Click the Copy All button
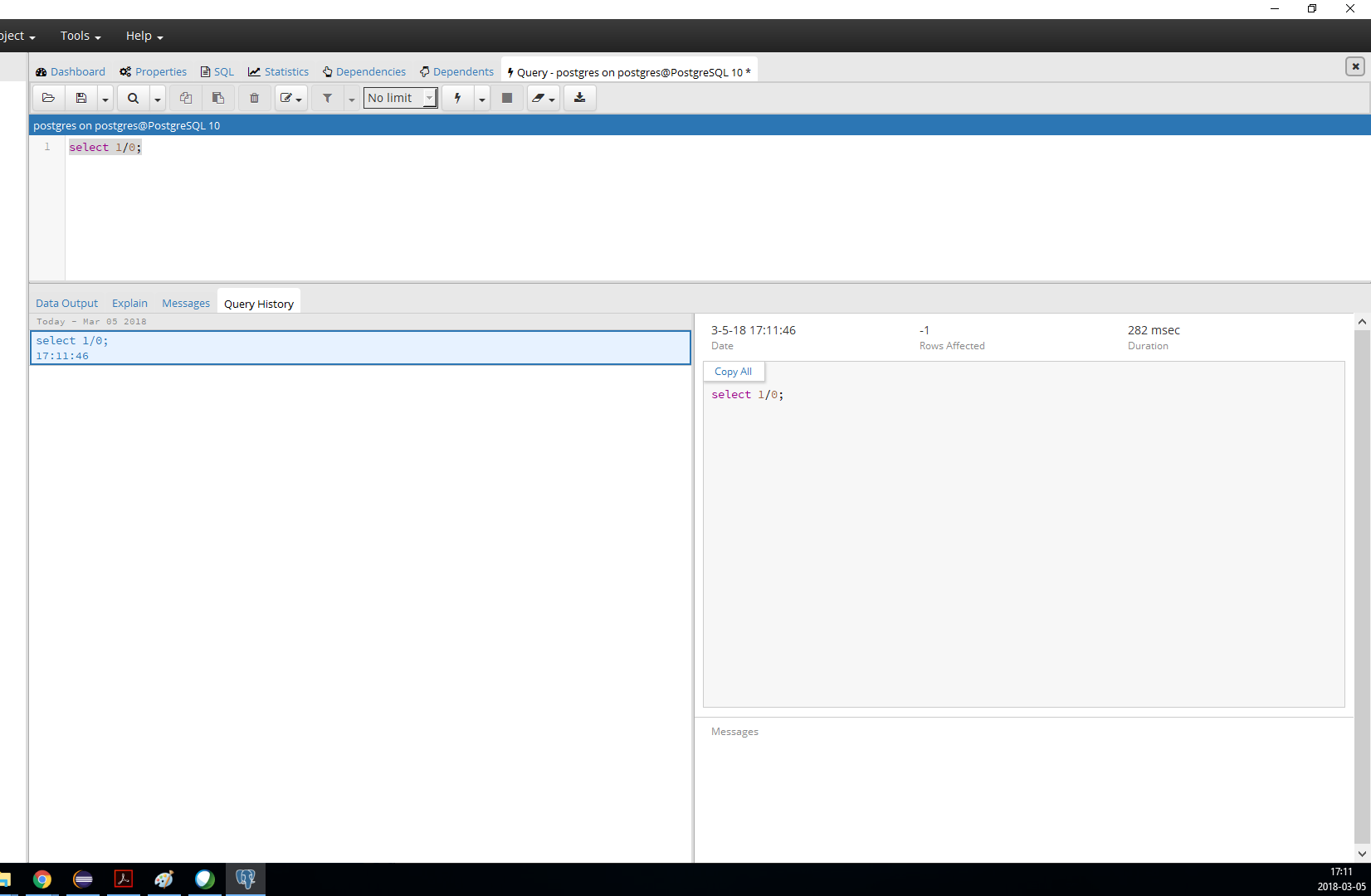The height and width of the screenshot is (896, 1371). pyautogui.click(x=733, y=372)
